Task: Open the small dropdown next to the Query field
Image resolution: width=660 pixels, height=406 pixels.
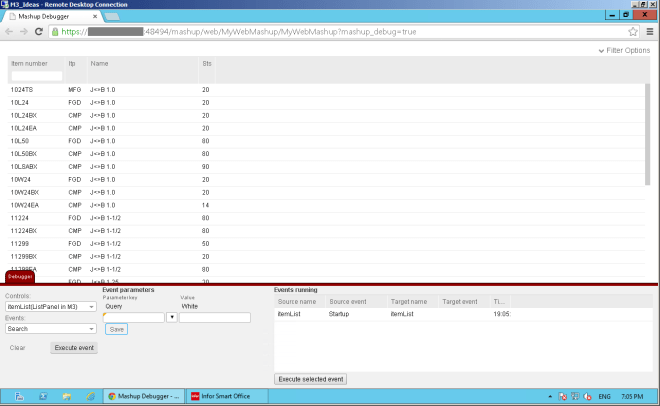Action: (x=171, y=318)
